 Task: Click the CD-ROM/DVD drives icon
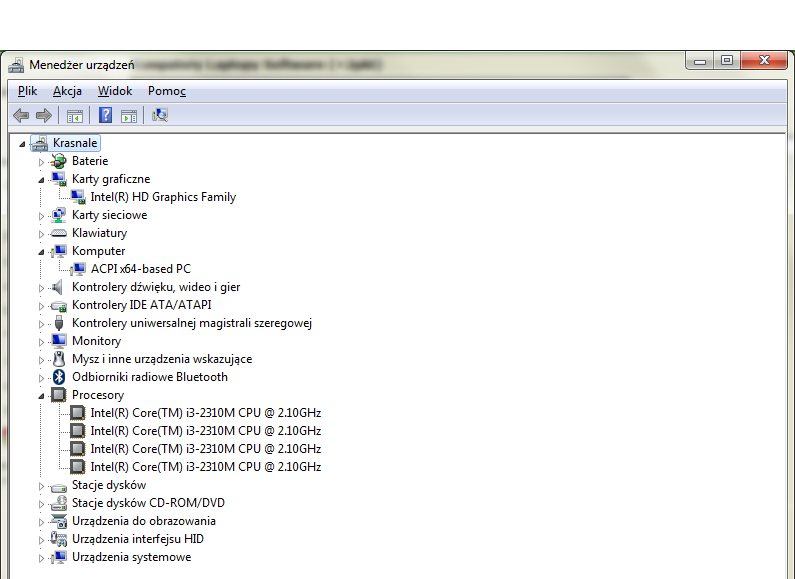point(59,503)
